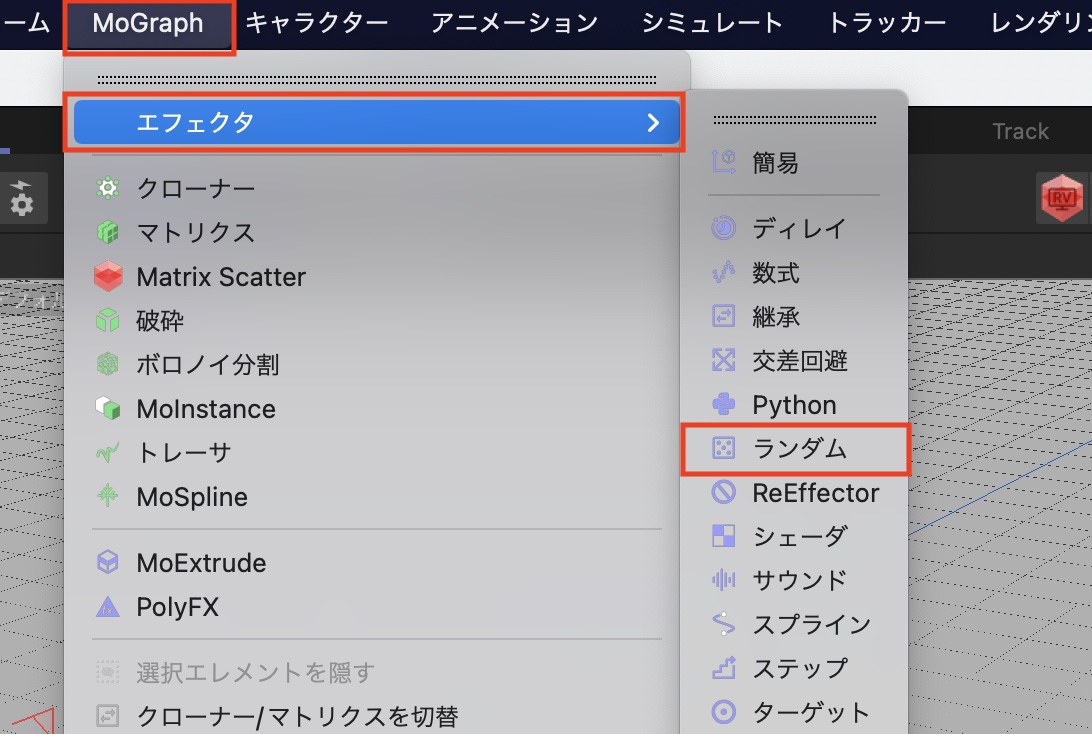
Task: Expand the Effector (エフェクタ) submenu arrow
Action: [x=653, y=123]
